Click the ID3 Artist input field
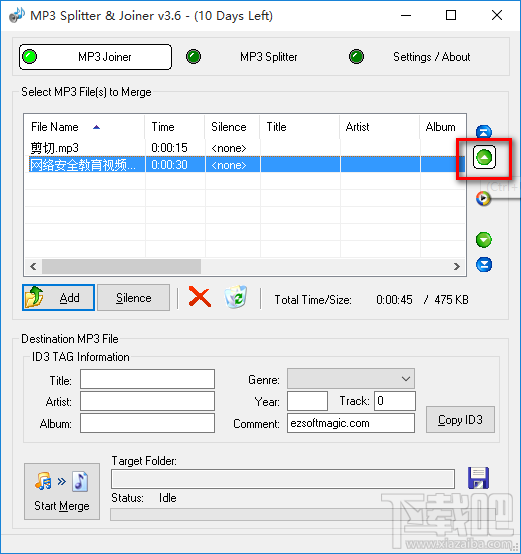 pos(147,401)
